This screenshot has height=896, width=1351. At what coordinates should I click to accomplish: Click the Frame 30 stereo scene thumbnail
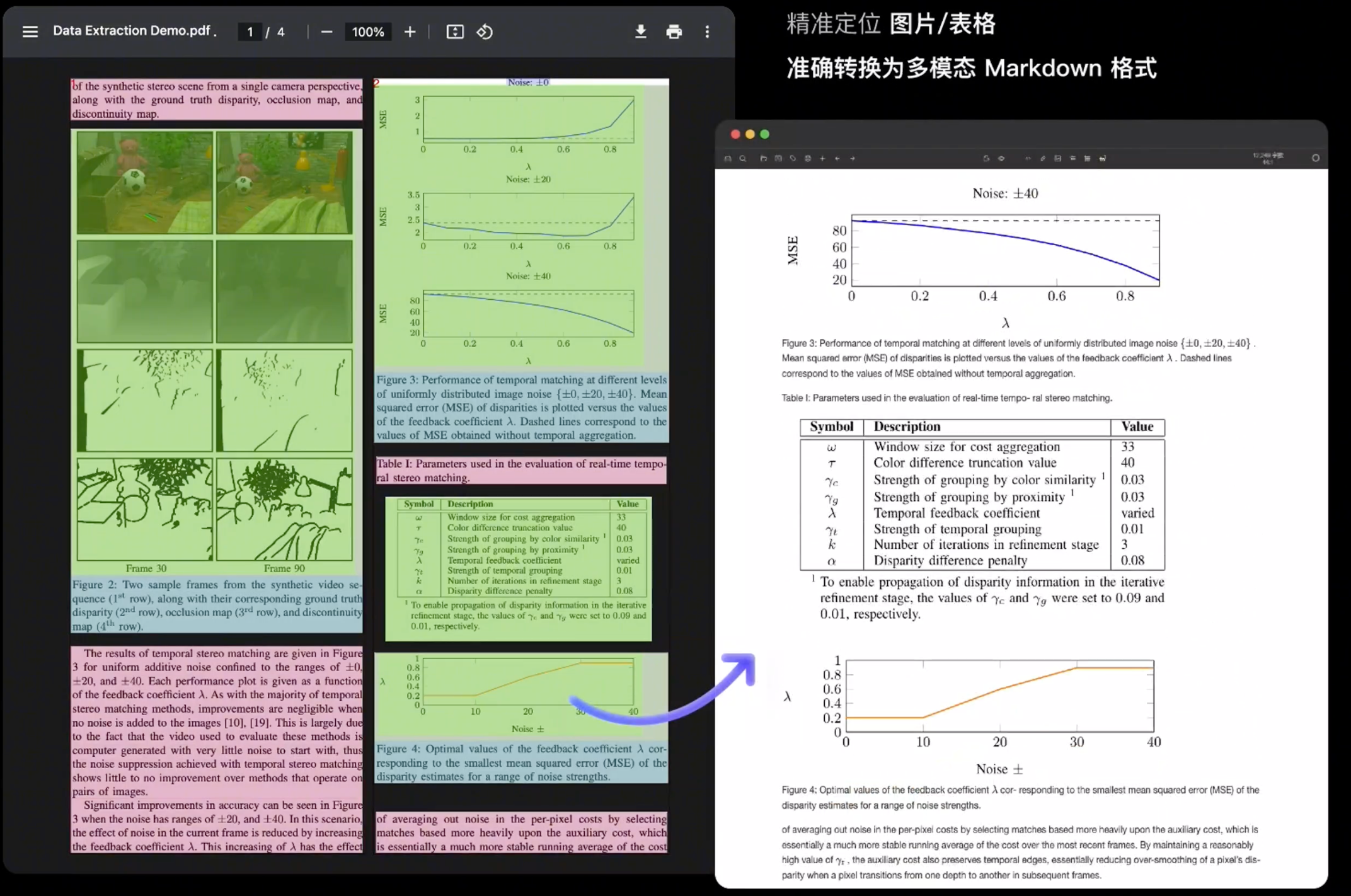point(145,183)
